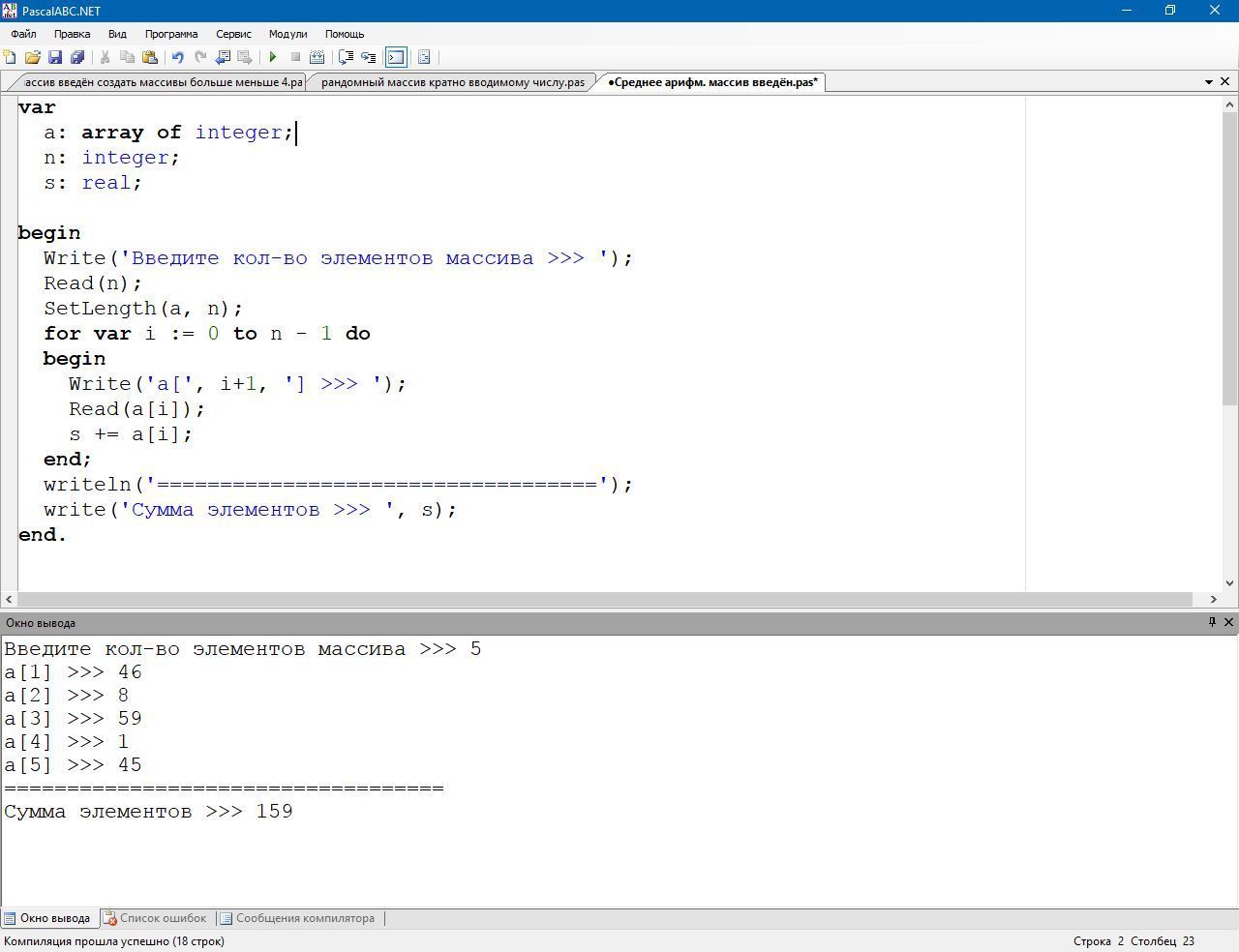Open the Файл menu

click(23, 34)
